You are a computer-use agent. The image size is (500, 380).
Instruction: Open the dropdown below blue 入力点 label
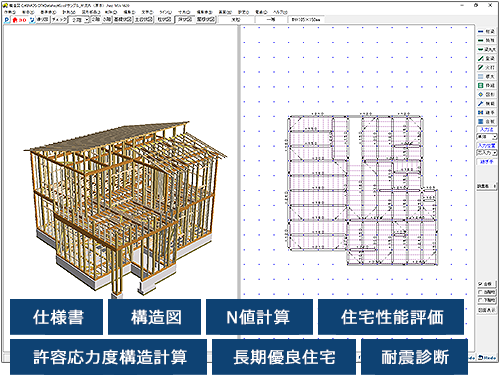487,137
